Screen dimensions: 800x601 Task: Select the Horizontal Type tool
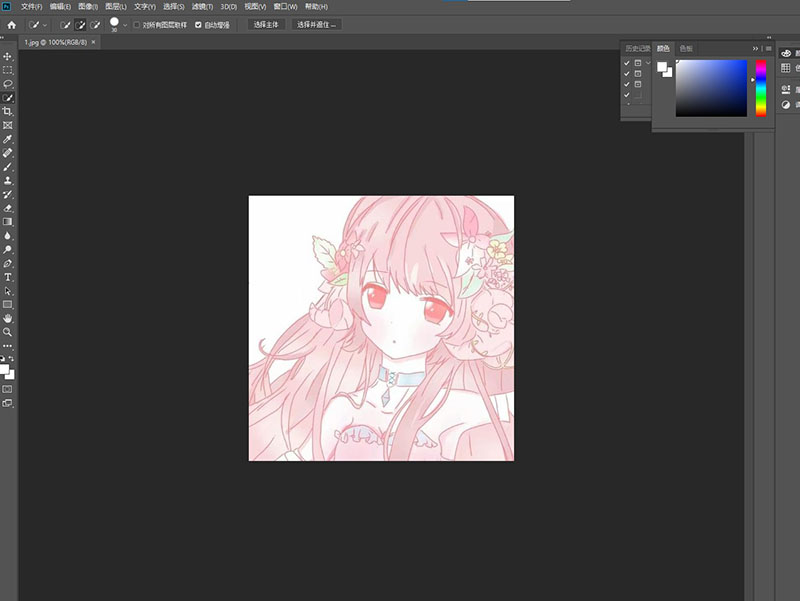click(8, 276)
